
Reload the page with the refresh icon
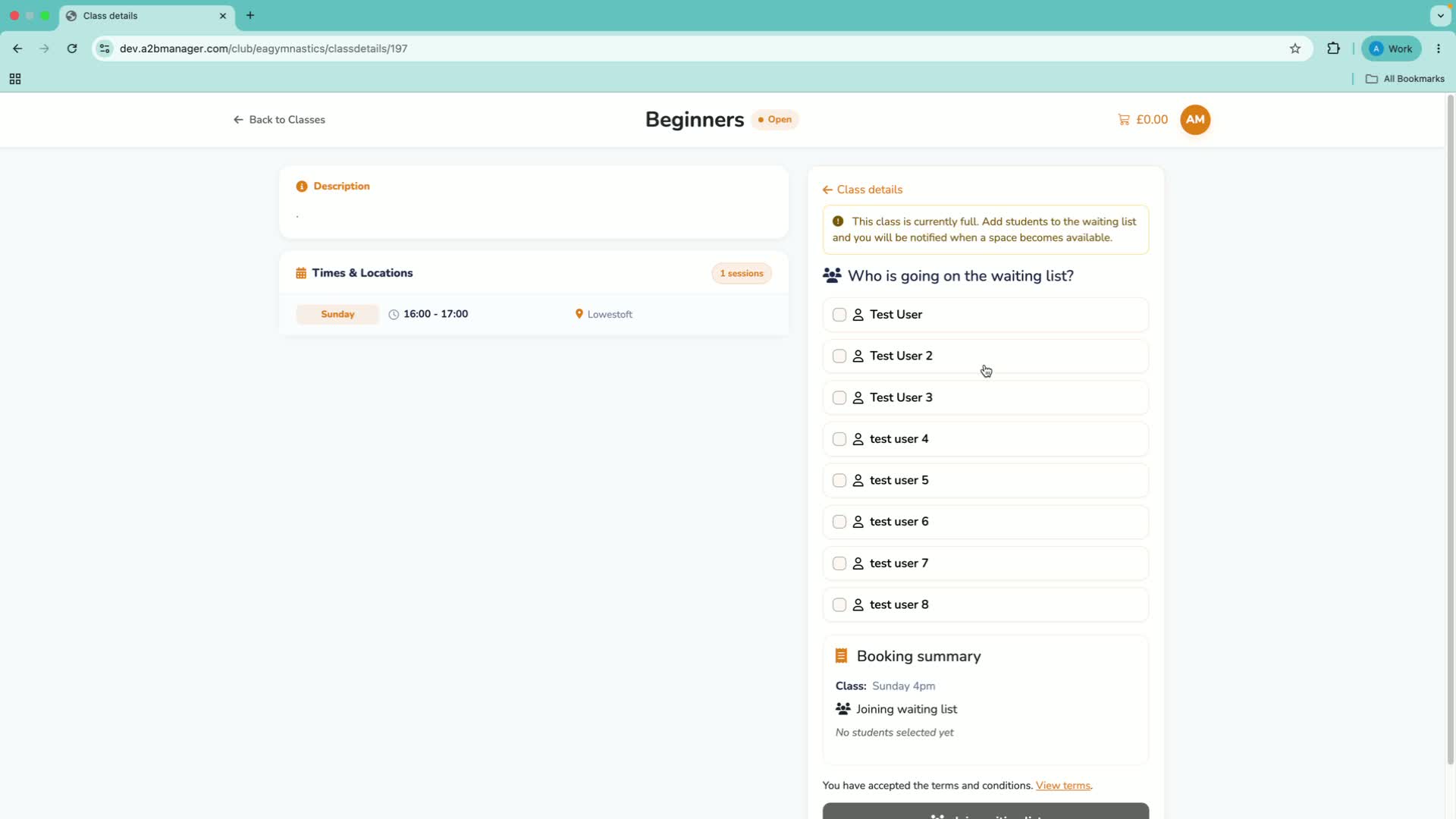click(x=72, y=49)
